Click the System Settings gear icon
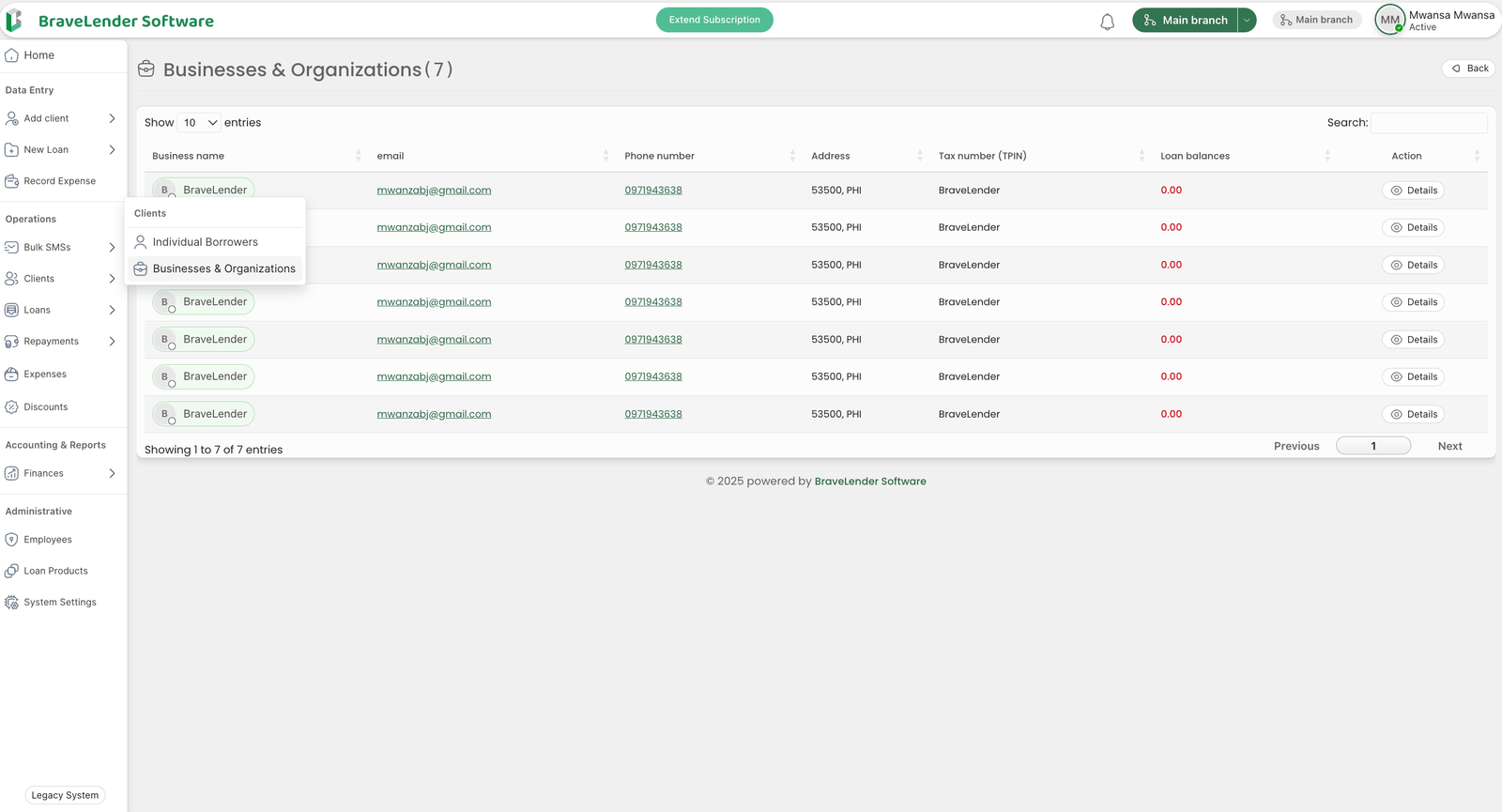 (11, 603)
